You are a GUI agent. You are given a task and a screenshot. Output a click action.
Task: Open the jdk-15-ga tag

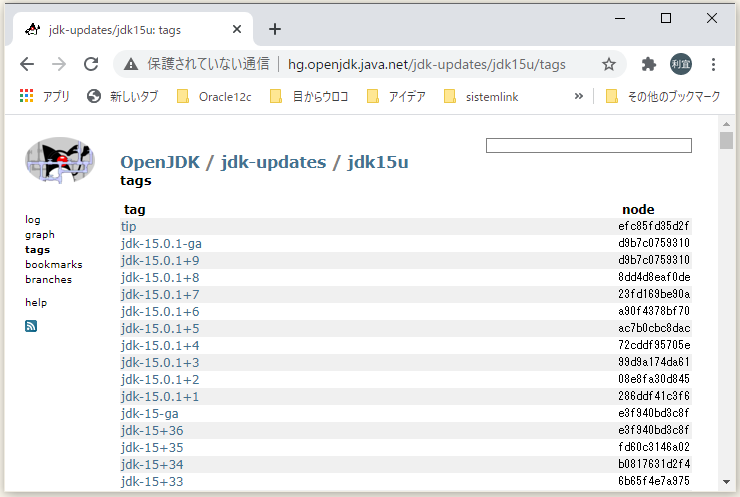click(x=150, y=413)
